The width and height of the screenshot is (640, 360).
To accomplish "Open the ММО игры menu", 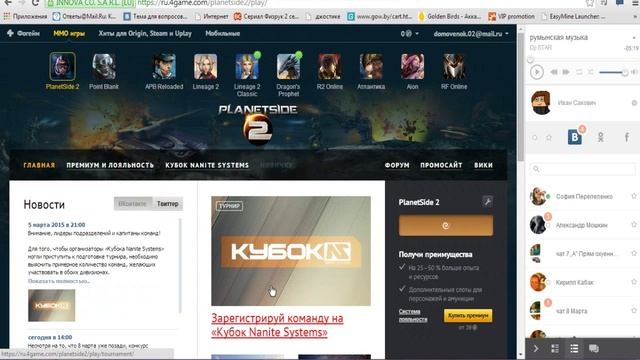I will [69, 33].
